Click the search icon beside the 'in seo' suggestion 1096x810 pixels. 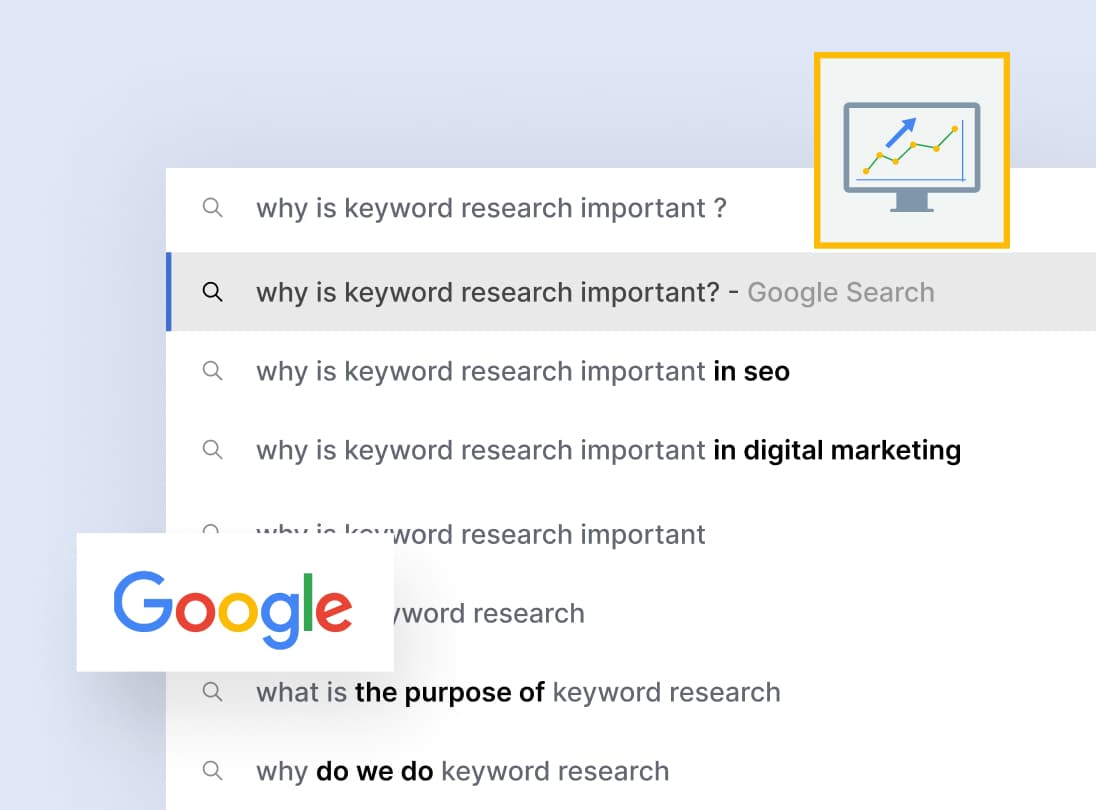click(212, 371)
